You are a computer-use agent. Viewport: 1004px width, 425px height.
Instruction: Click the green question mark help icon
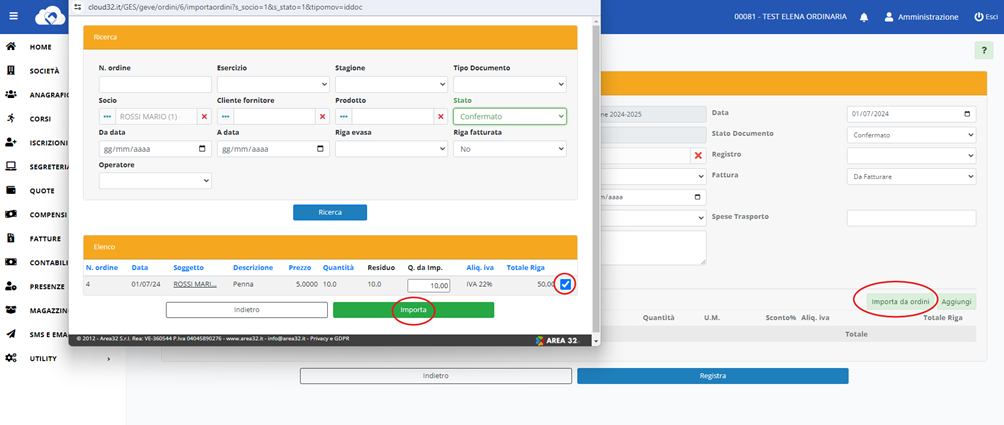pyautogui.click(x=984, y=52)
